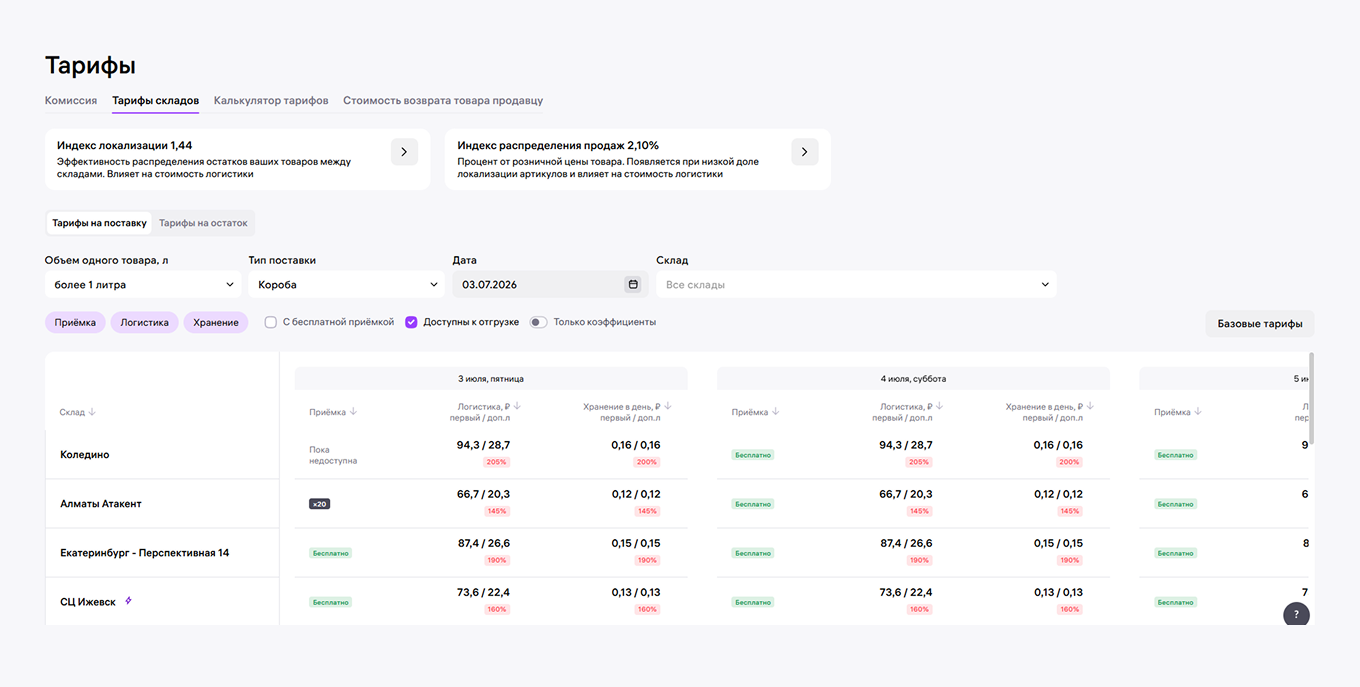Open the Тип поставки dropdown

point(347,284)
